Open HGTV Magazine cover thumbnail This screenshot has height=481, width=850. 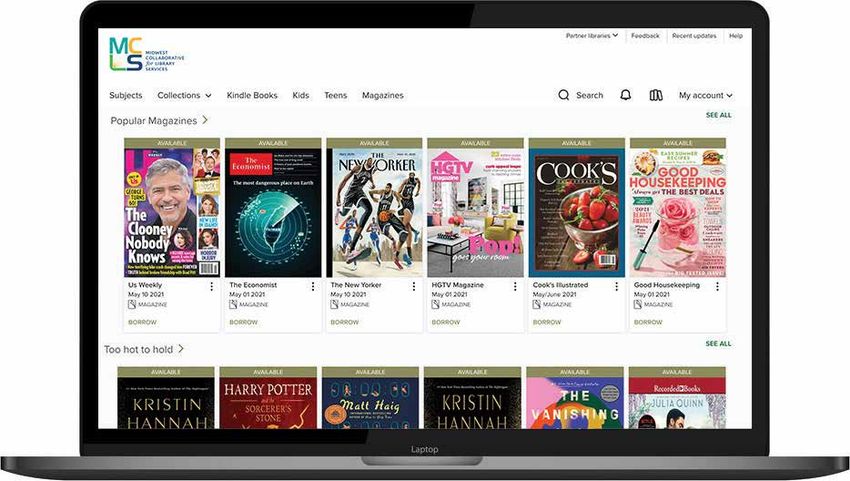click(x=475, y=213)
